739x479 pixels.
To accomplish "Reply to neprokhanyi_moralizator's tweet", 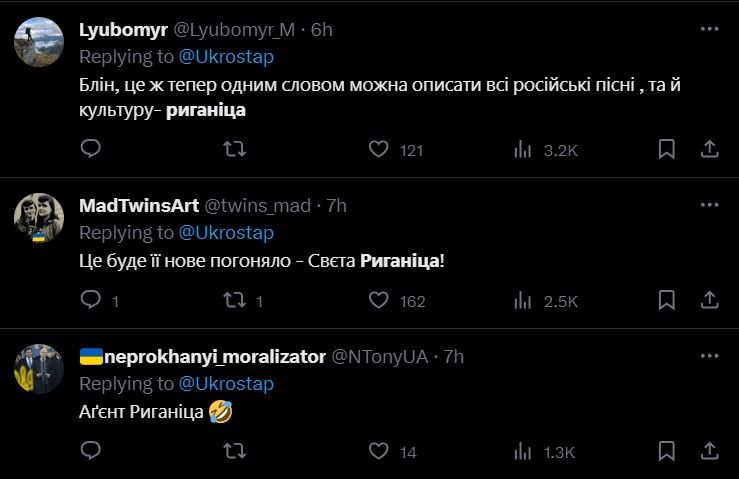I will pos(90,452).
